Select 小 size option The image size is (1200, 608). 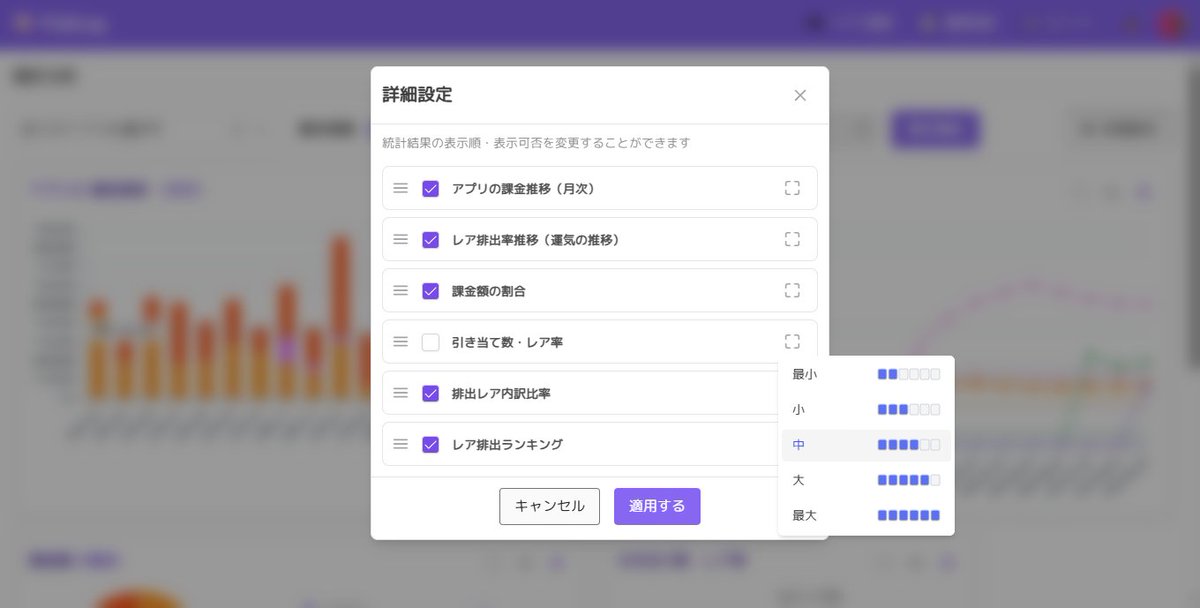pos(866,410)
